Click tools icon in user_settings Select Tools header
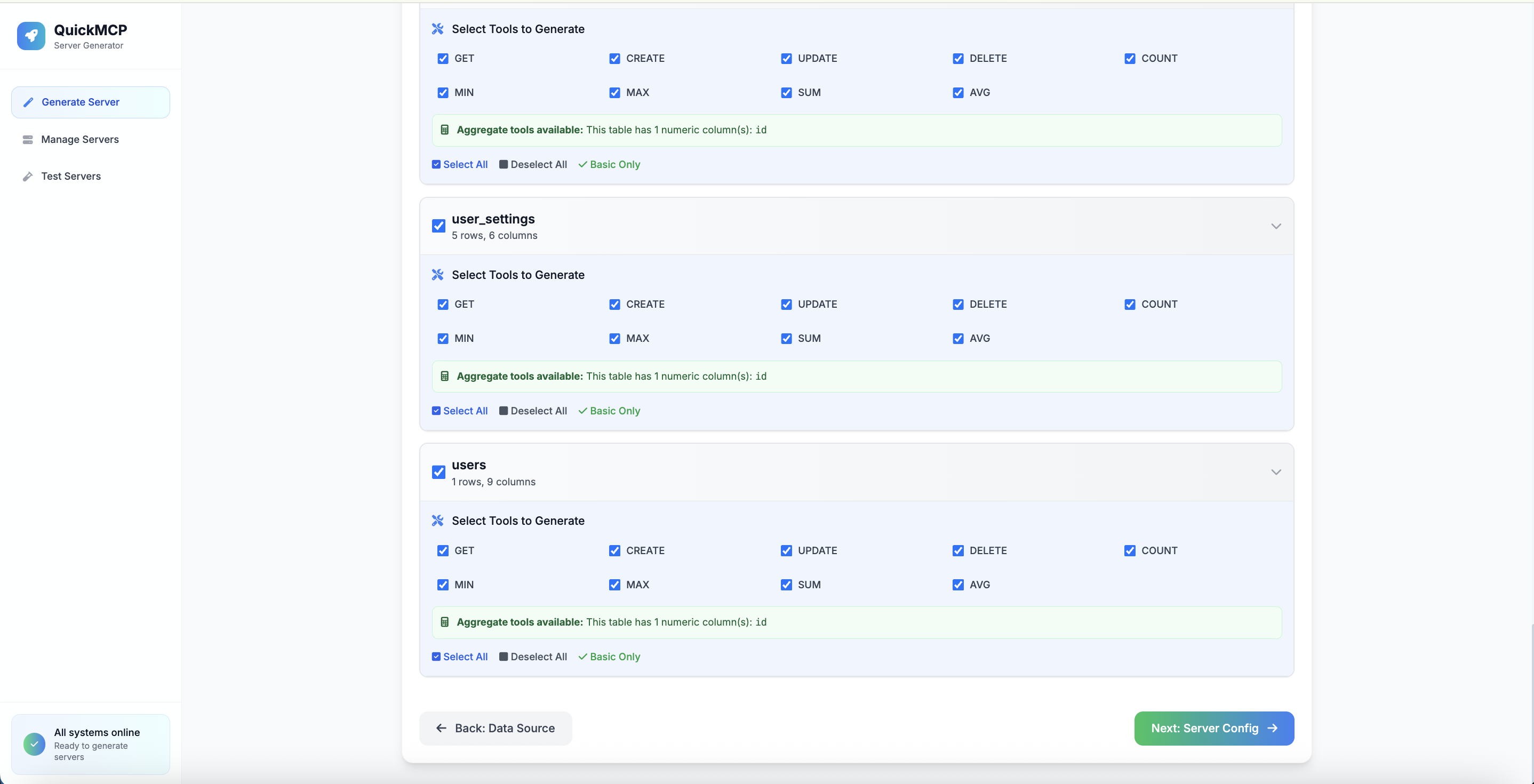The image size is (1534, 784). click(x=438, y=275)
